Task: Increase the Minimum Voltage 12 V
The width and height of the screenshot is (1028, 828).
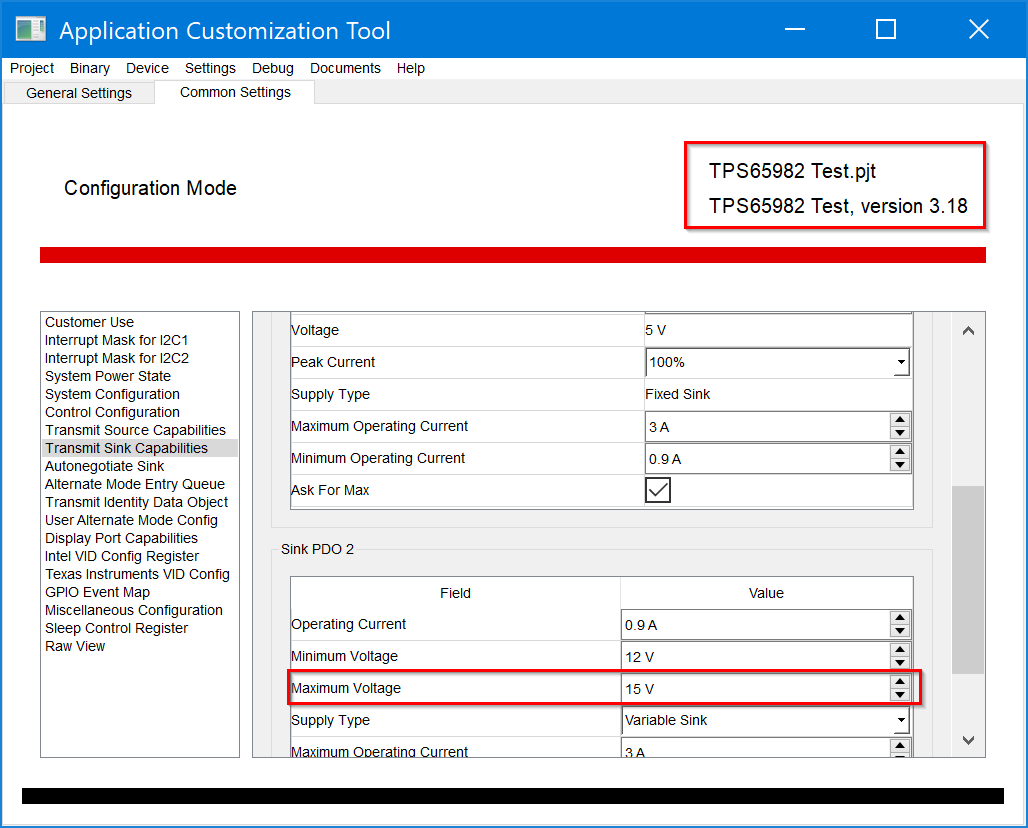Action: click(x=900, y=650)
